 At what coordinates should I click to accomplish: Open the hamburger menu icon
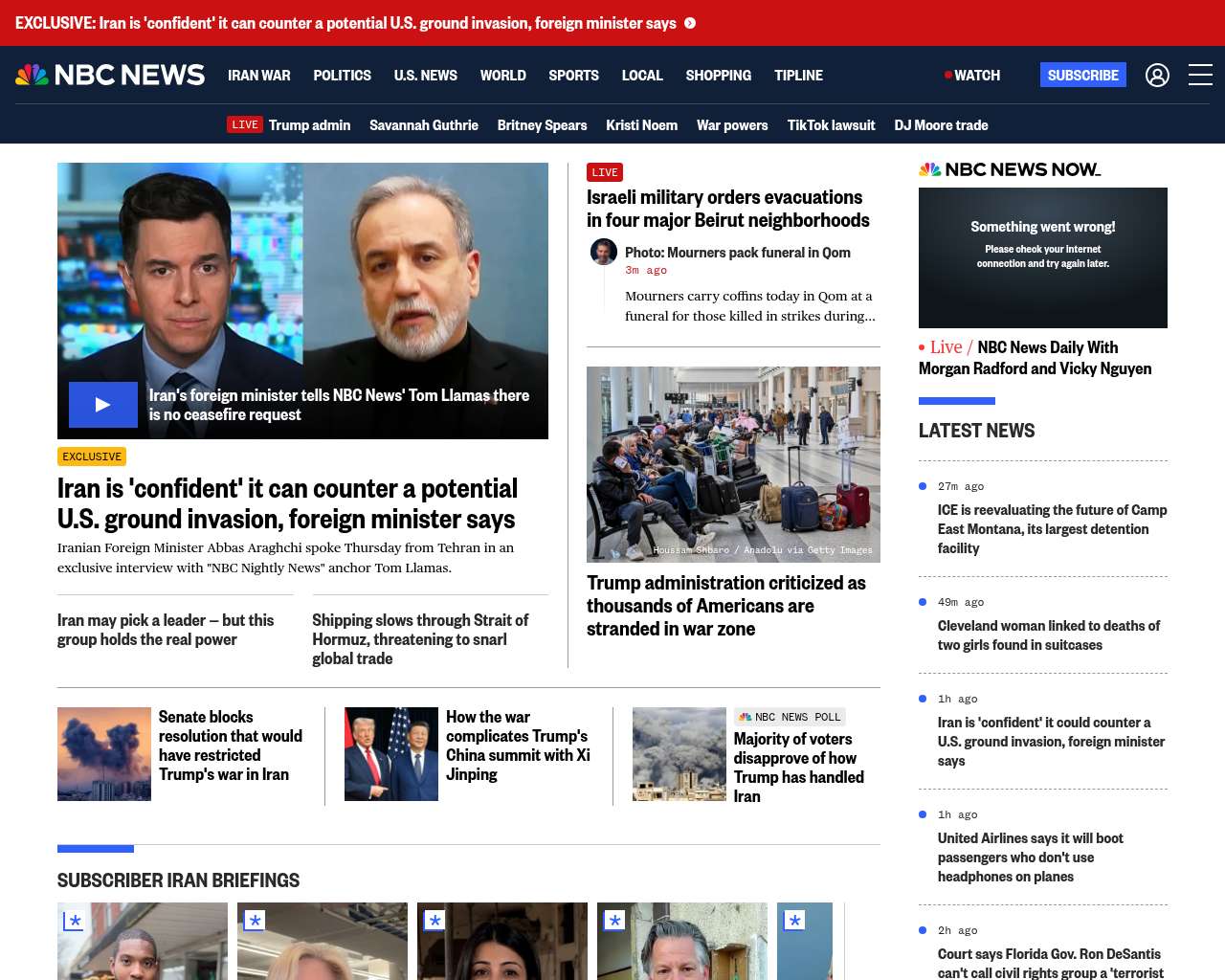(x=1200, y=75)
